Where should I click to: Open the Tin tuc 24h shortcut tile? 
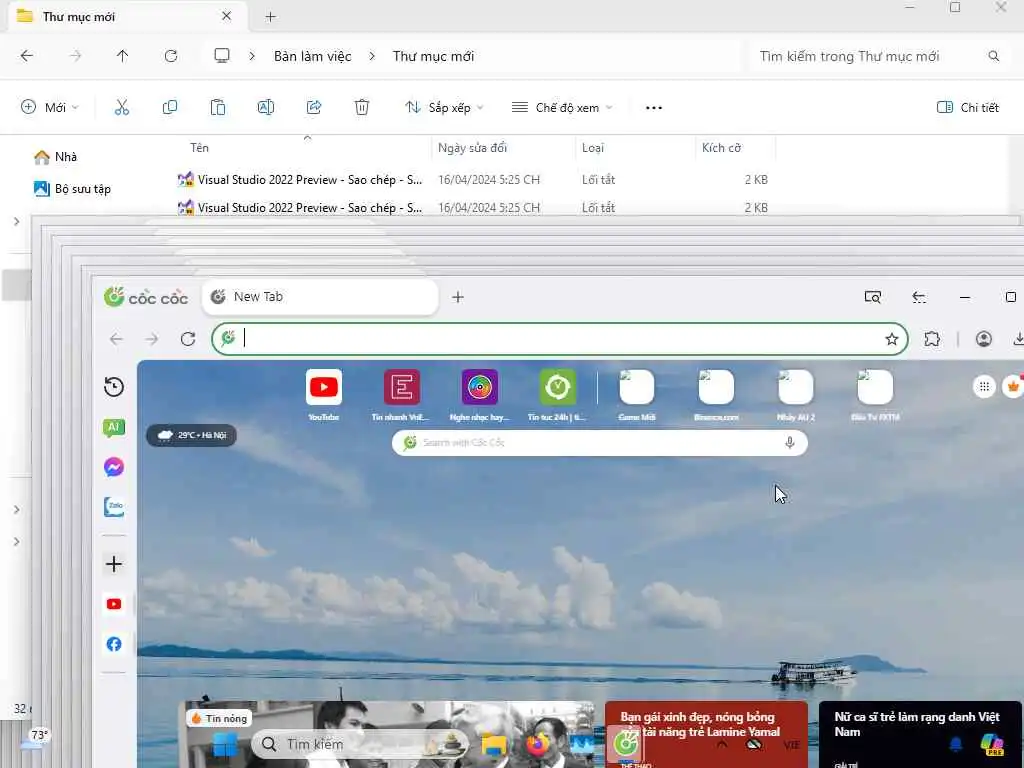557,394
